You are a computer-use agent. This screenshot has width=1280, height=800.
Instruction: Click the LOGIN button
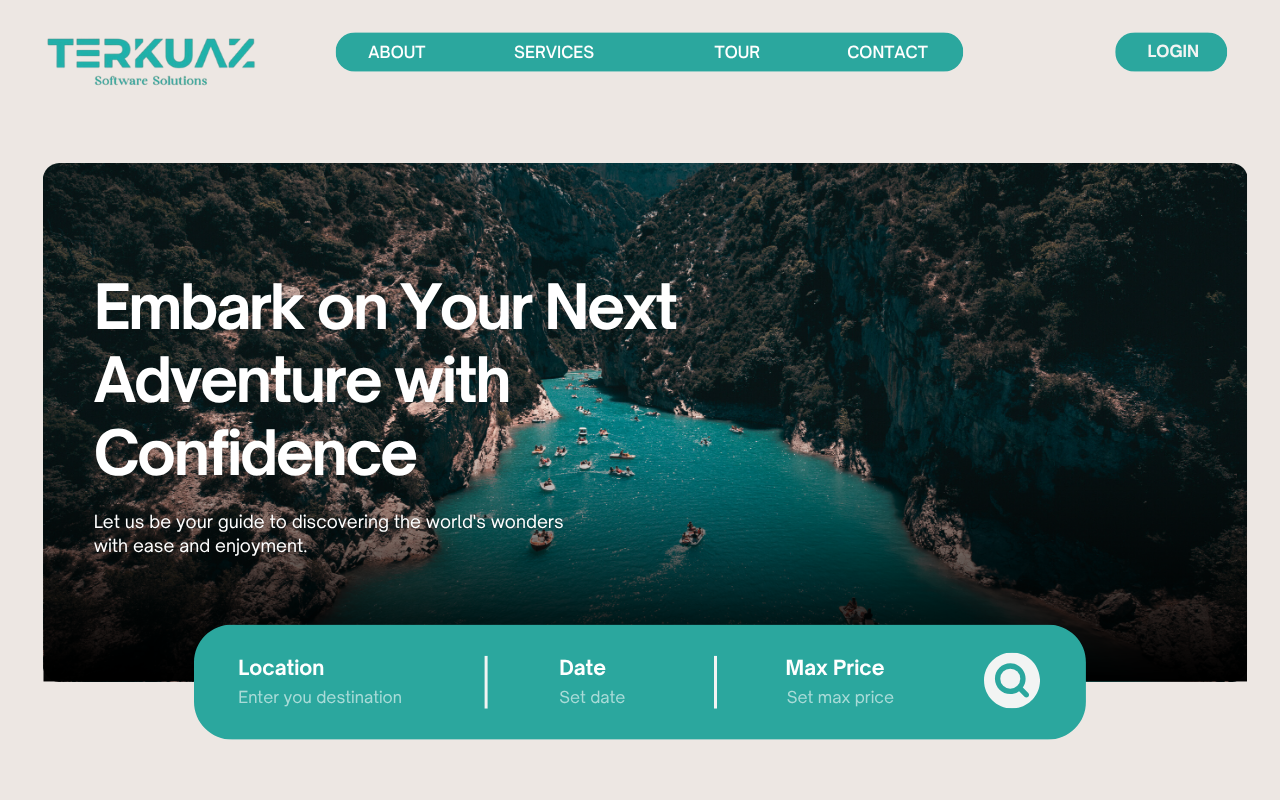click(1171, 52)
